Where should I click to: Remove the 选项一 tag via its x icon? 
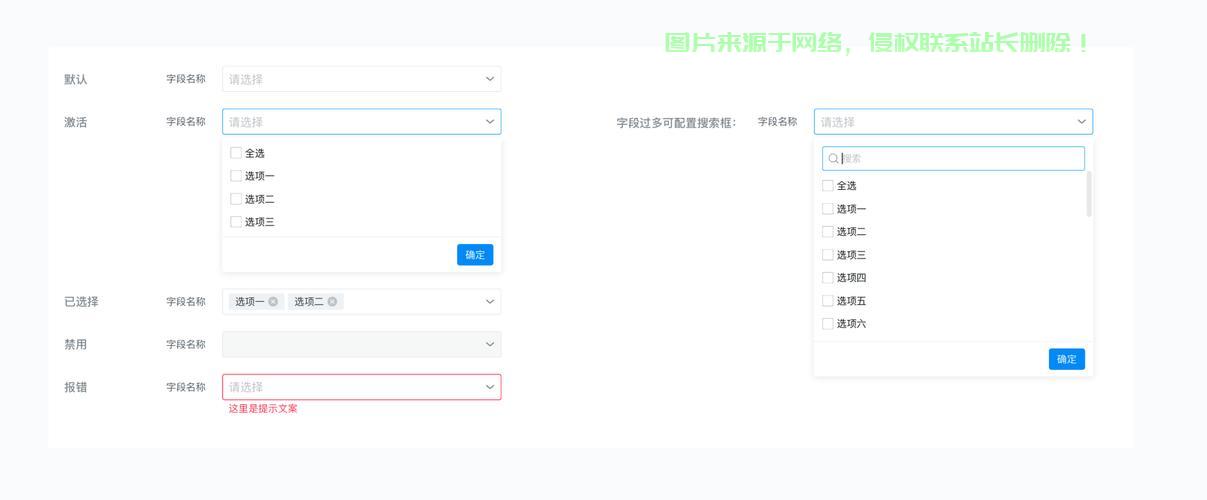273,301
